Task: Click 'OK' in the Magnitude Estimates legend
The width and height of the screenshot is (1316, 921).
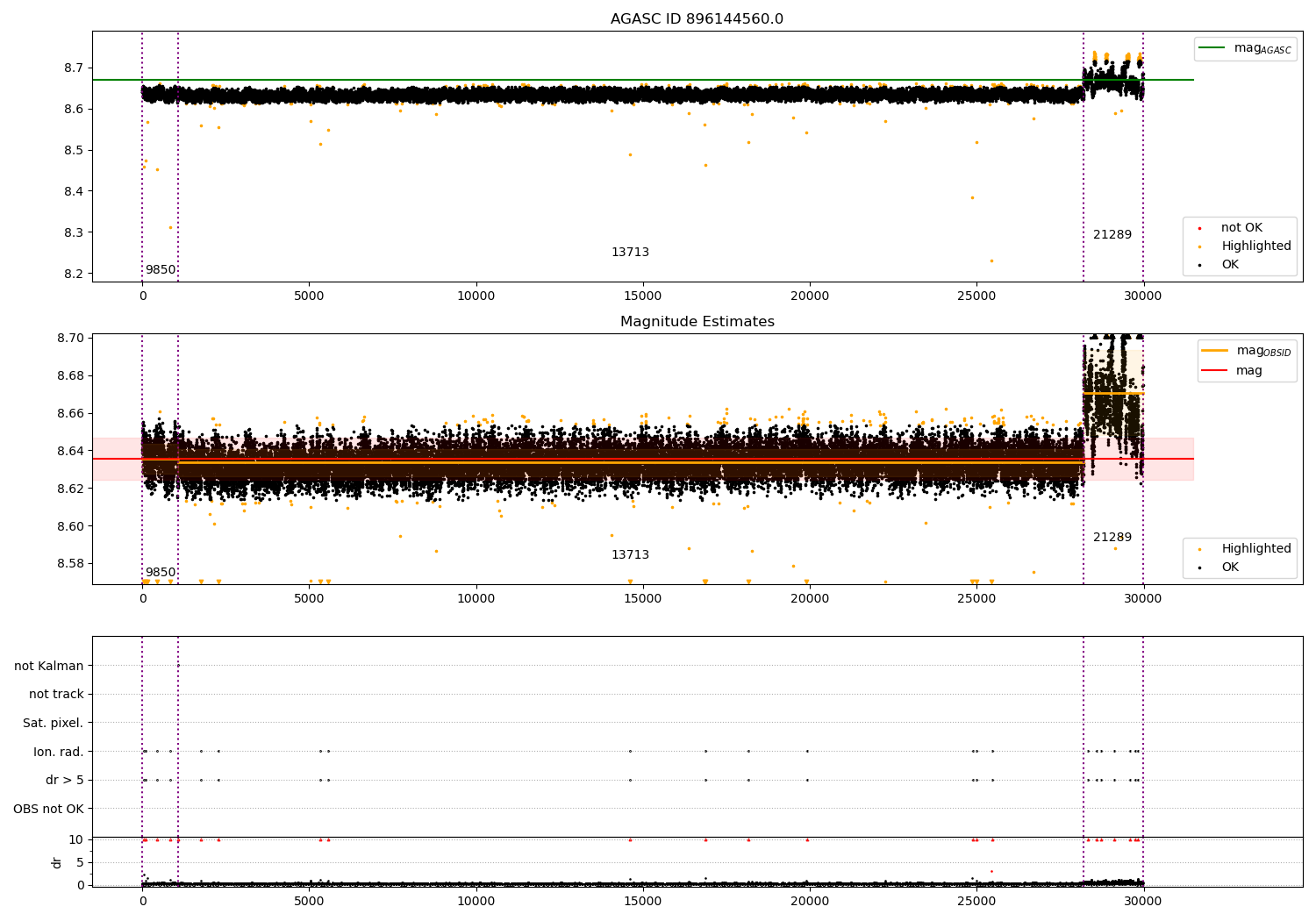Action: [x=1230, y=568]
